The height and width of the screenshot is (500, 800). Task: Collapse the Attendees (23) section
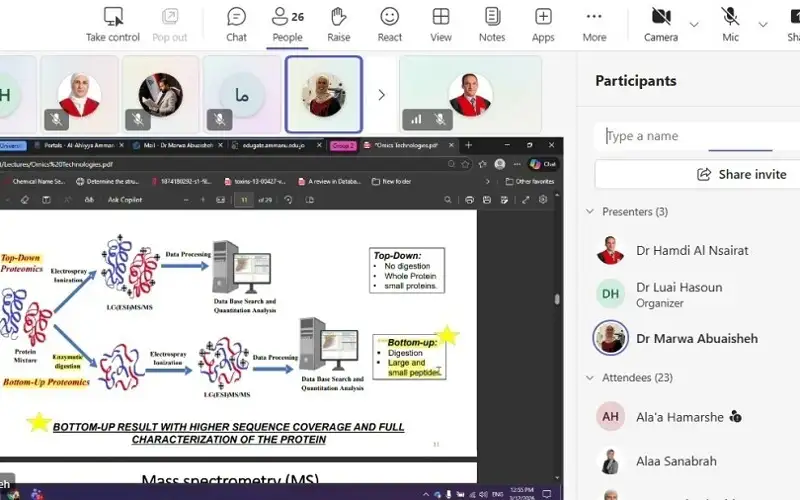tap(590, 378)
